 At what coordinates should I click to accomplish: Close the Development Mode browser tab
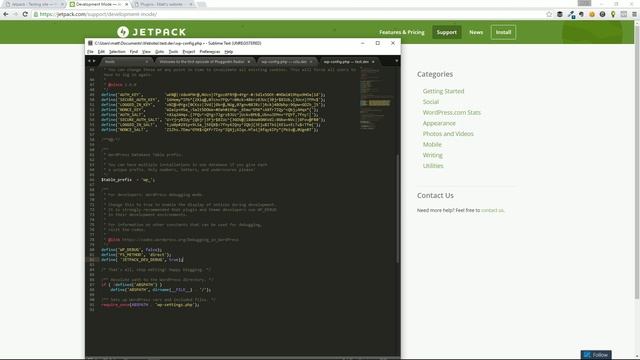pyautogui.click(x=126, y=4)
